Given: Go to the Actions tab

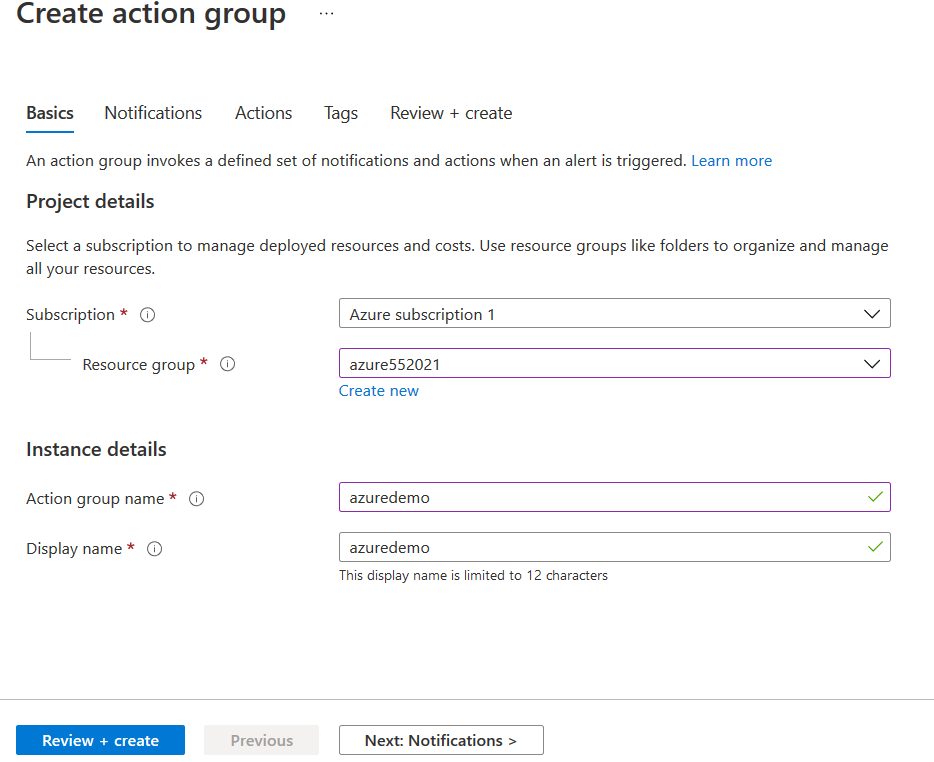Looking at the screenshot, I should (x=263, y=113).
